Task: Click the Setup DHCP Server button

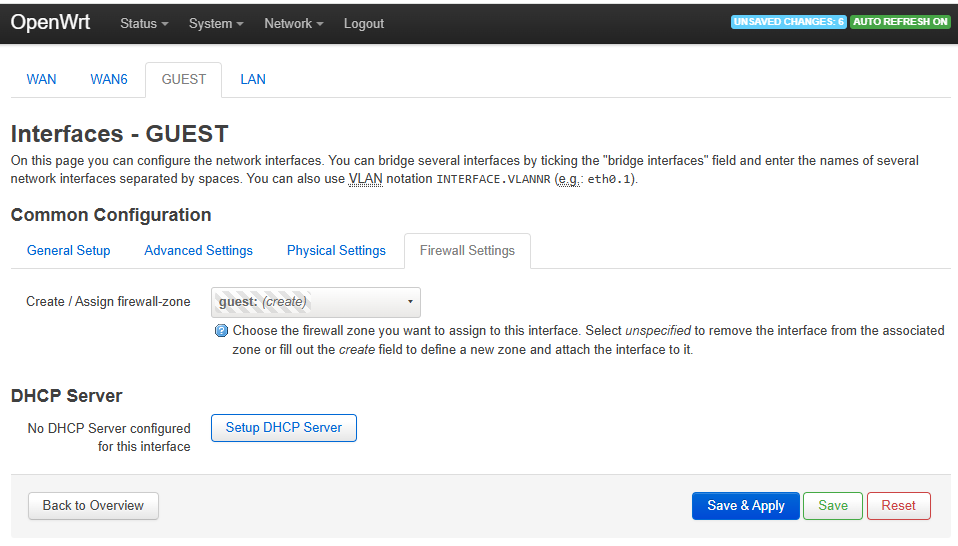Action: [x=283, y=428]
